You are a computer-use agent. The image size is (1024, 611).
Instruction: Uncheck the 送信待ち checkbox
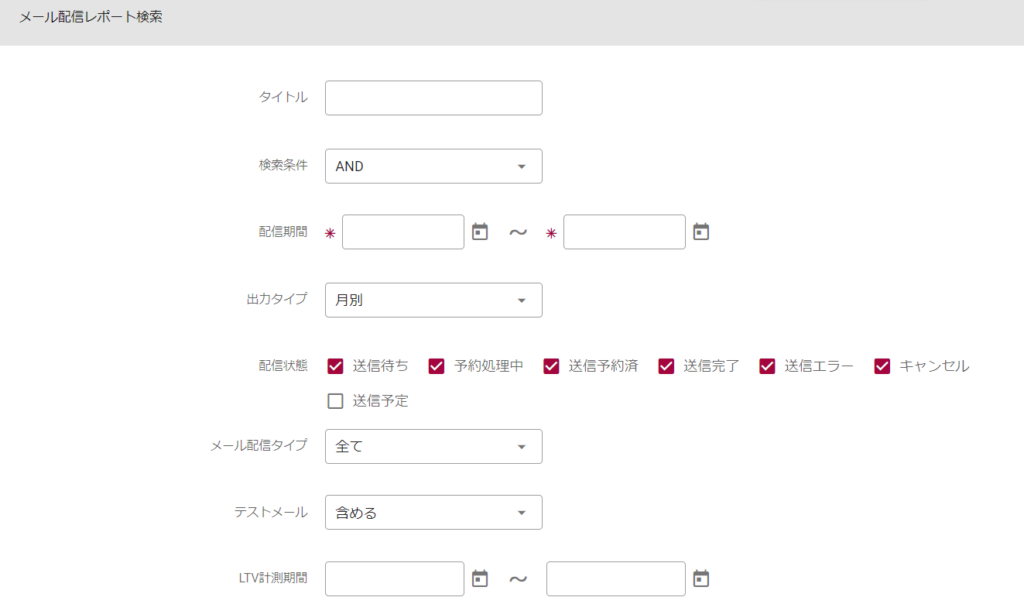pos(336,366)
